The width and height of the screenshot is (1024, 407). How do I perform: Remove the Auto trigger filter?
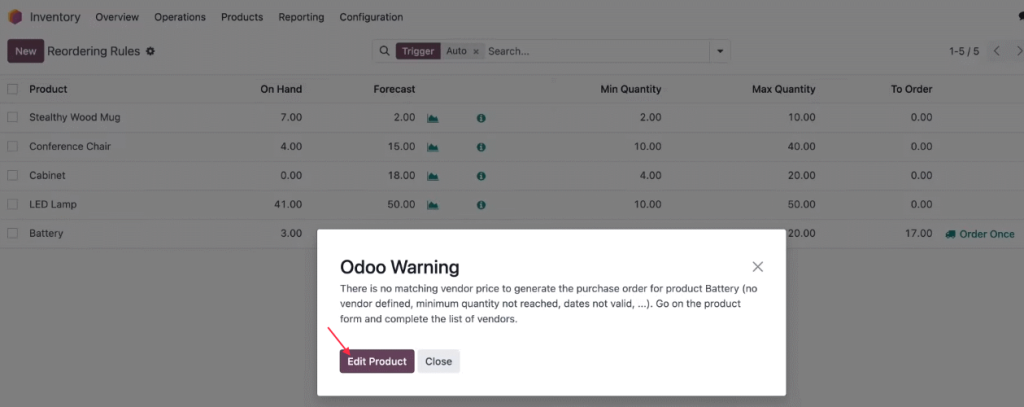click(x=475, y=51)
